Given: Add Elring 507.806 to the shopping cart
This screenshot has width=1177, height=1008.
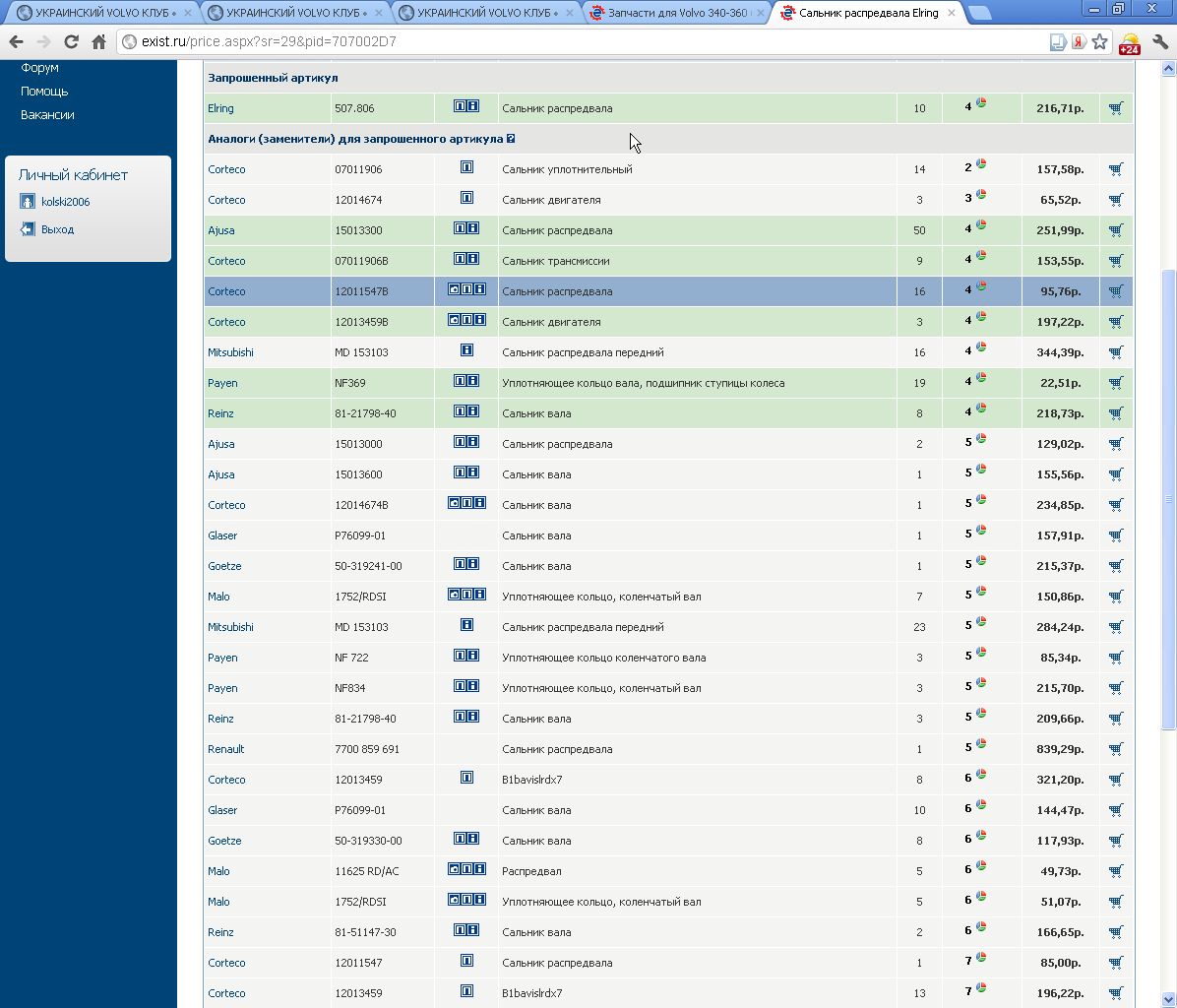Looking at the screenshot, I should (1115, 108).
